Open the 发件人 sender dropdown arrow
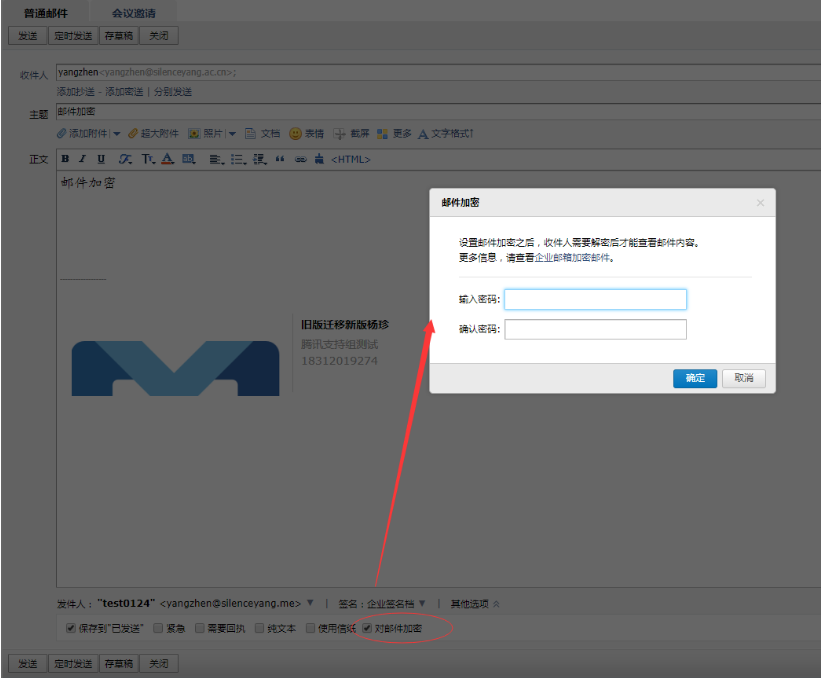 [x=310, y=601]
